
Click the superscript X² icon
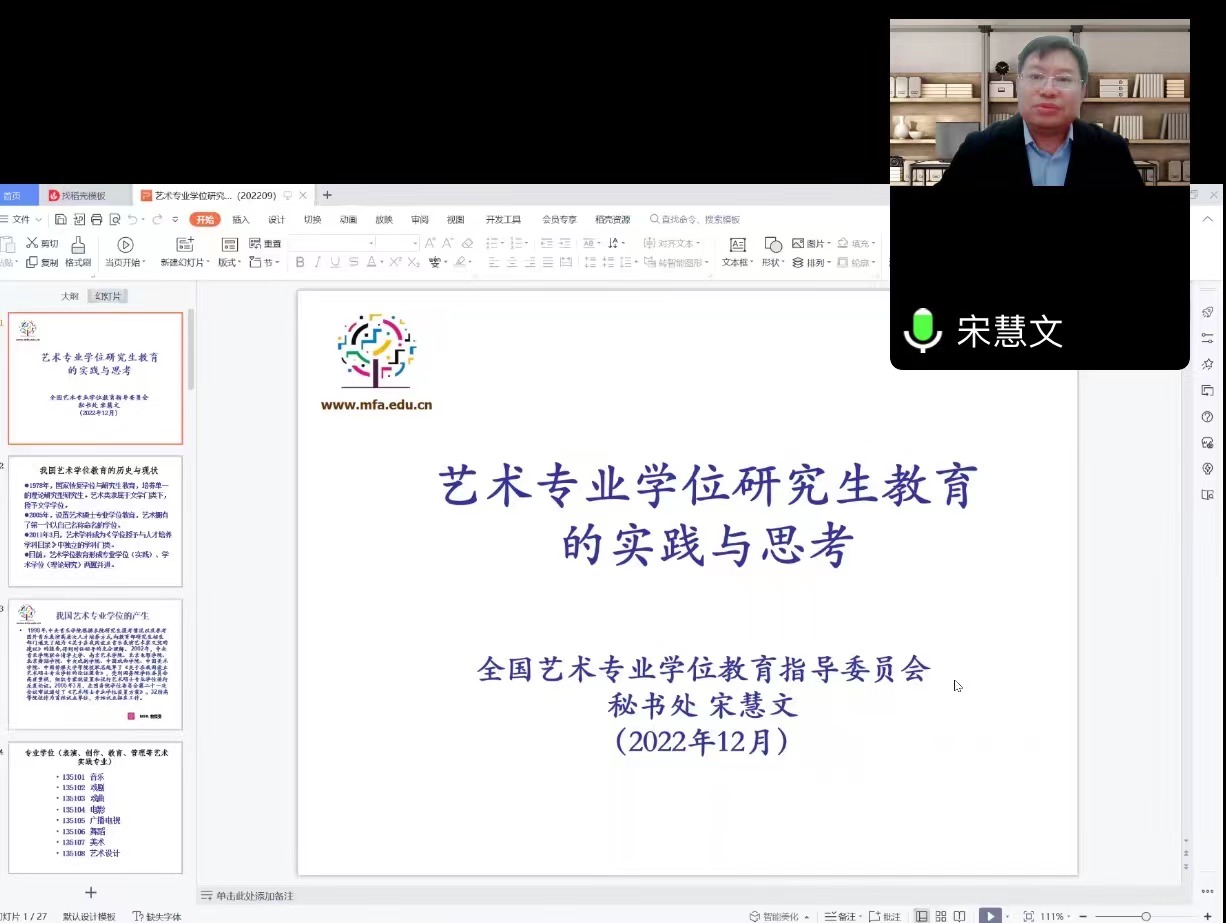click(x=395, y=262)
